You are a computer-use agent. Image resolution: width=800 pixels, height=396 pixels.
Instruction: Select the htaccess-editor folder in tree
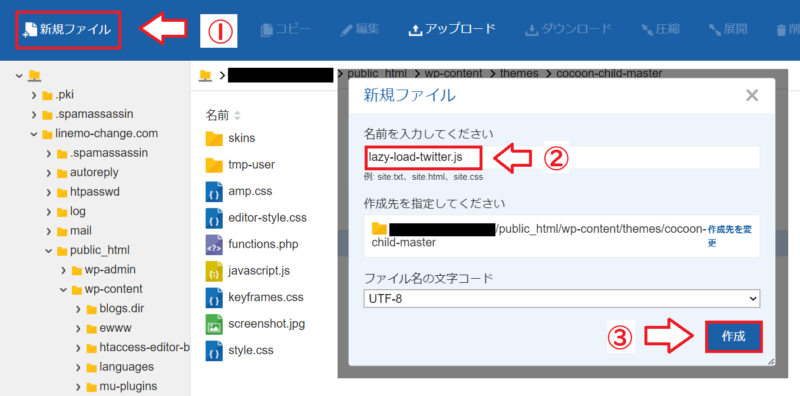(145, 348)
